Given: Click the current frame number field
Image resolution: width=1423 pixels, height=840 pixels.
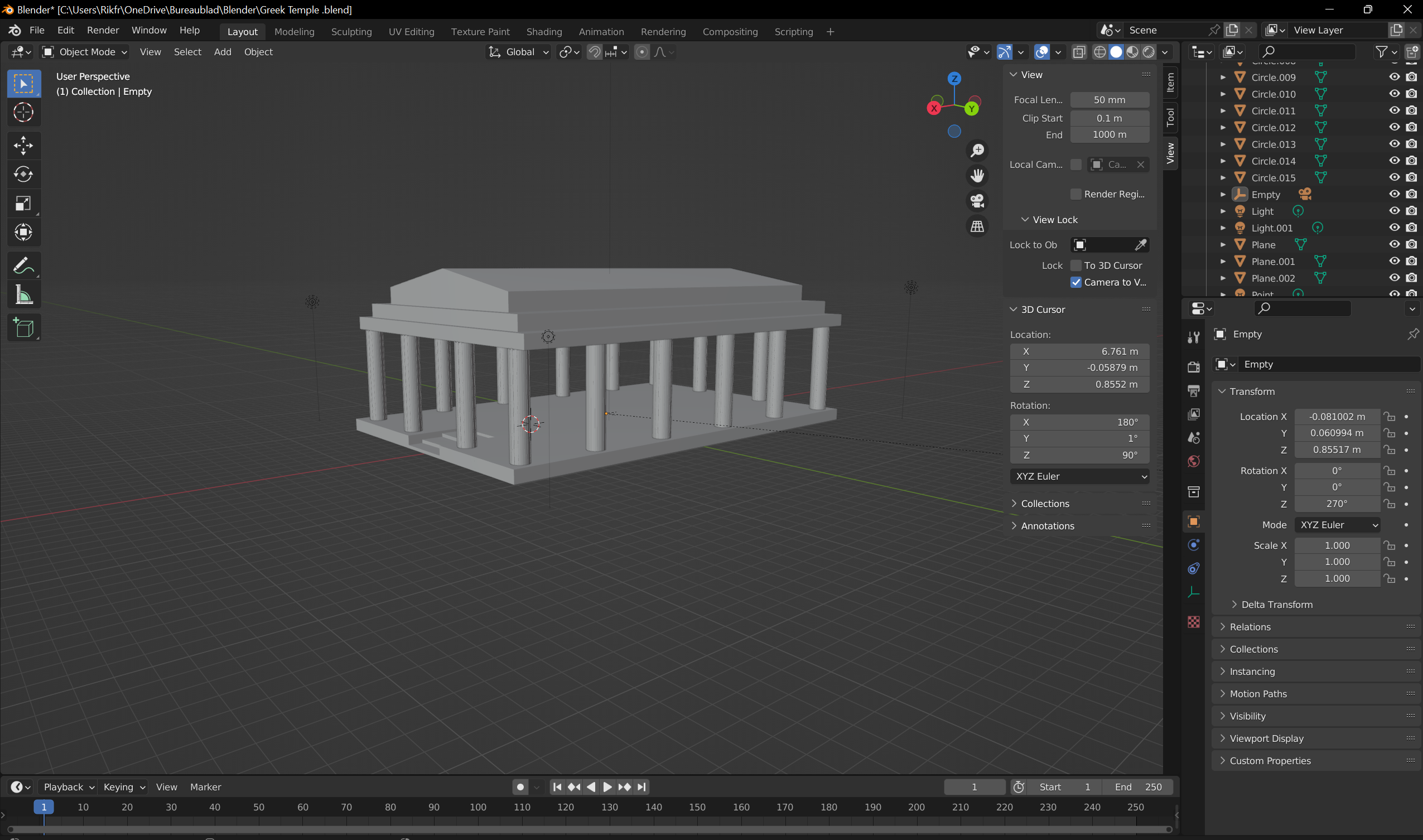Looking at the screenshot, I should [973, 786].
